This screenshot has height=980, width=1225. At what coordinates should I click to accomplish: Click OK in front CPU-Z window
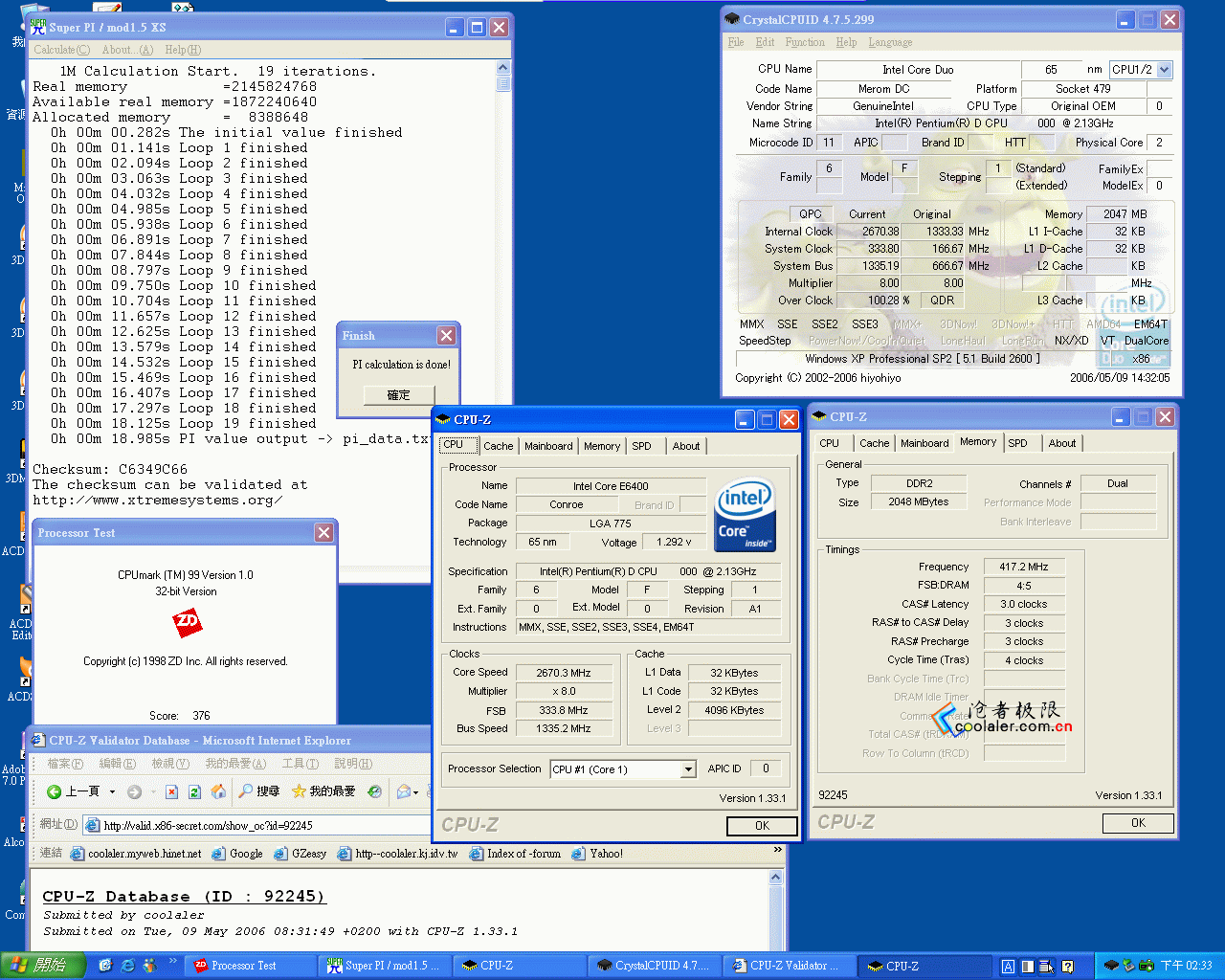pos(762,826)
